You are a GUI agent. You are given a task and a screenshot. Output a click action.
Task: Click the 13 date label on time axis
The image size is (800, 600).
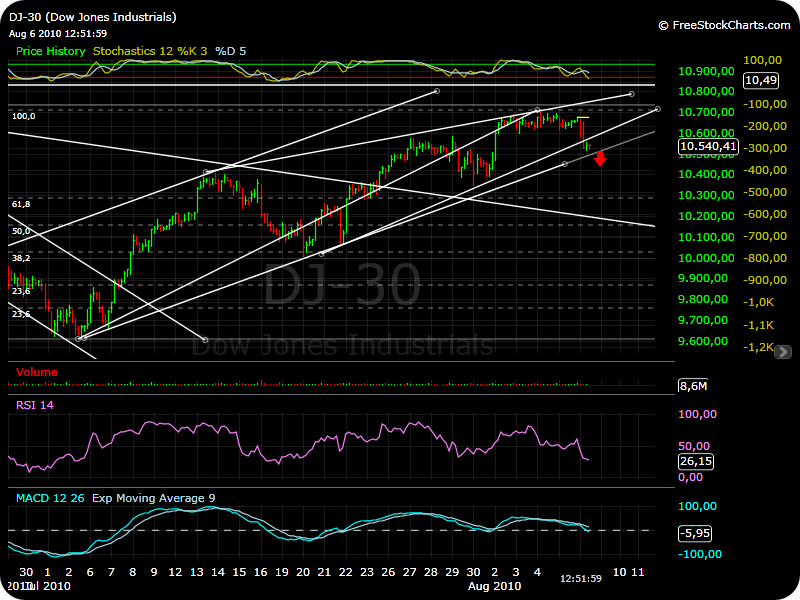(196, 572)
